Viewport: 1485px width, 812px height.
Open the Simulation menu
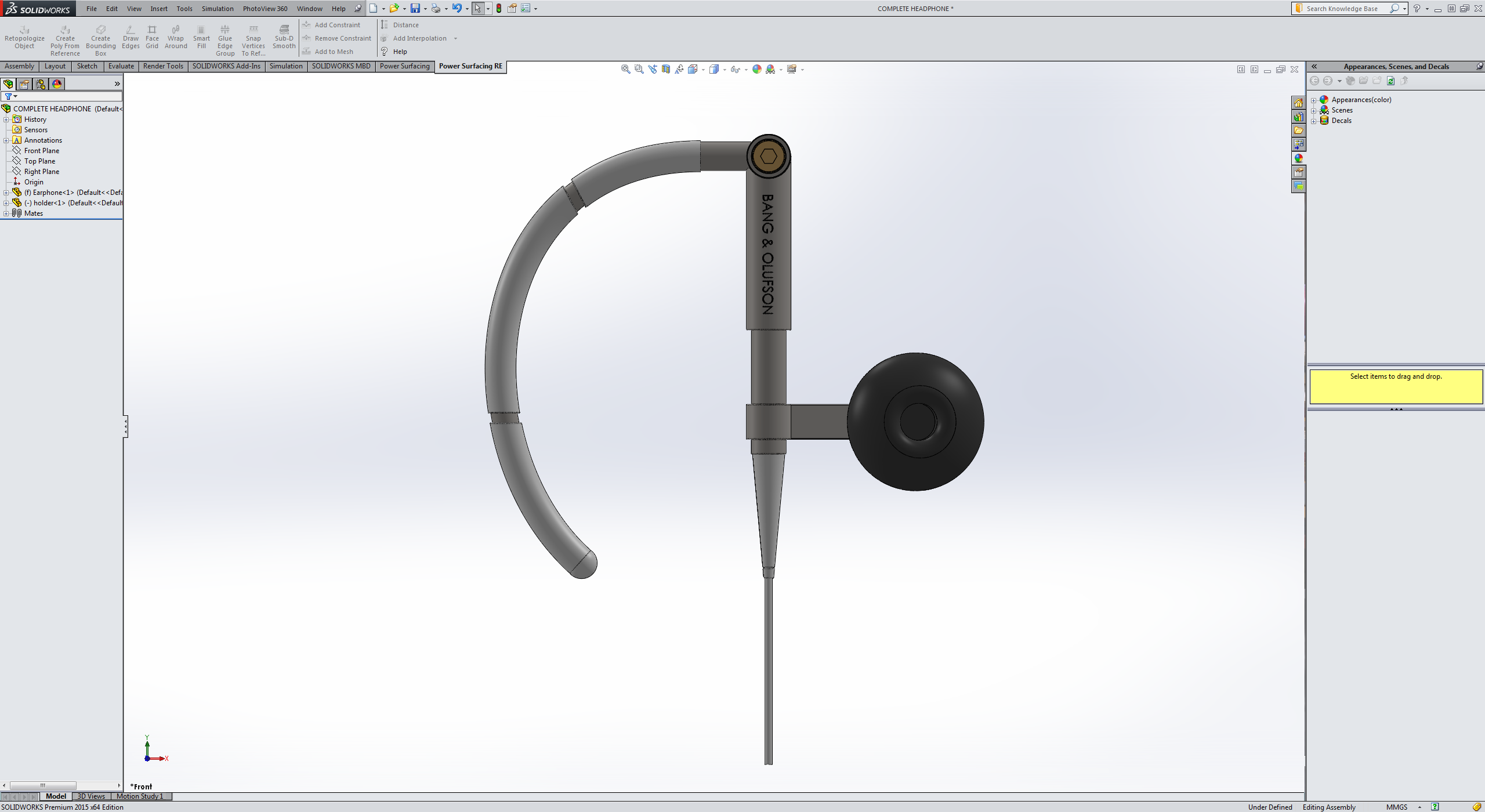click(x=218, y=9)
